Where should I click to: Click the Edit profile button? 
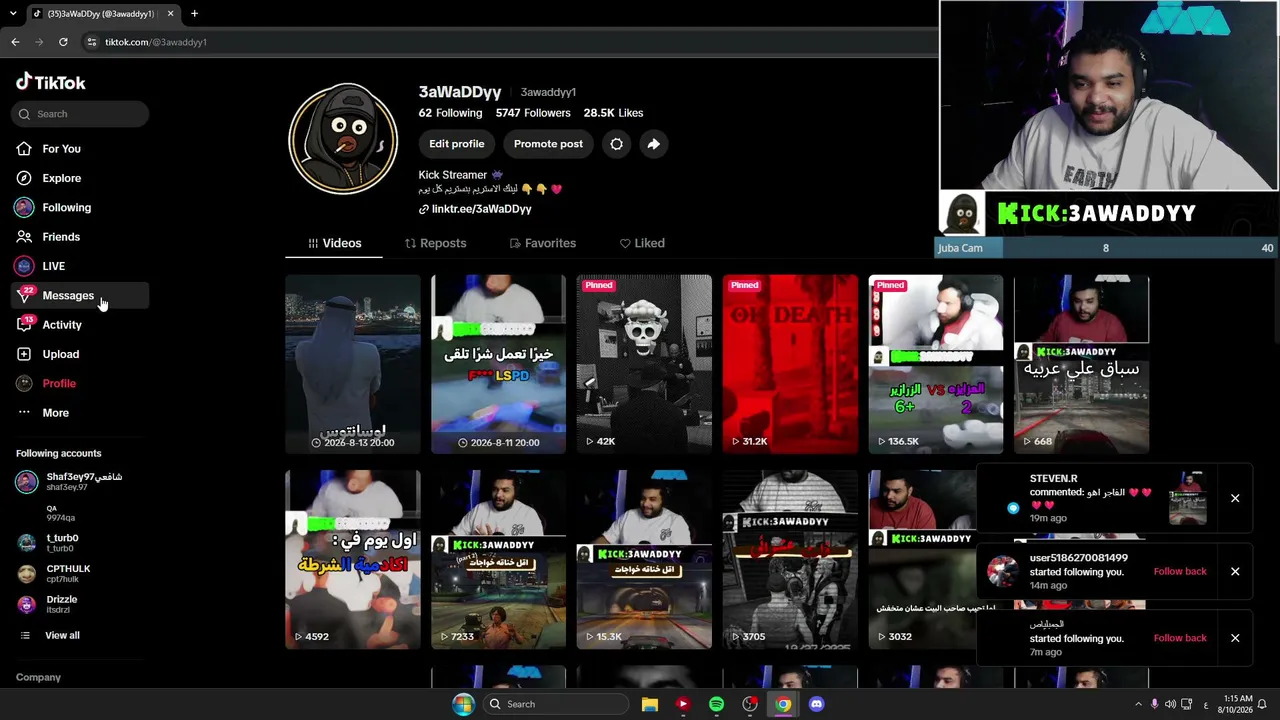pos(457,144)
